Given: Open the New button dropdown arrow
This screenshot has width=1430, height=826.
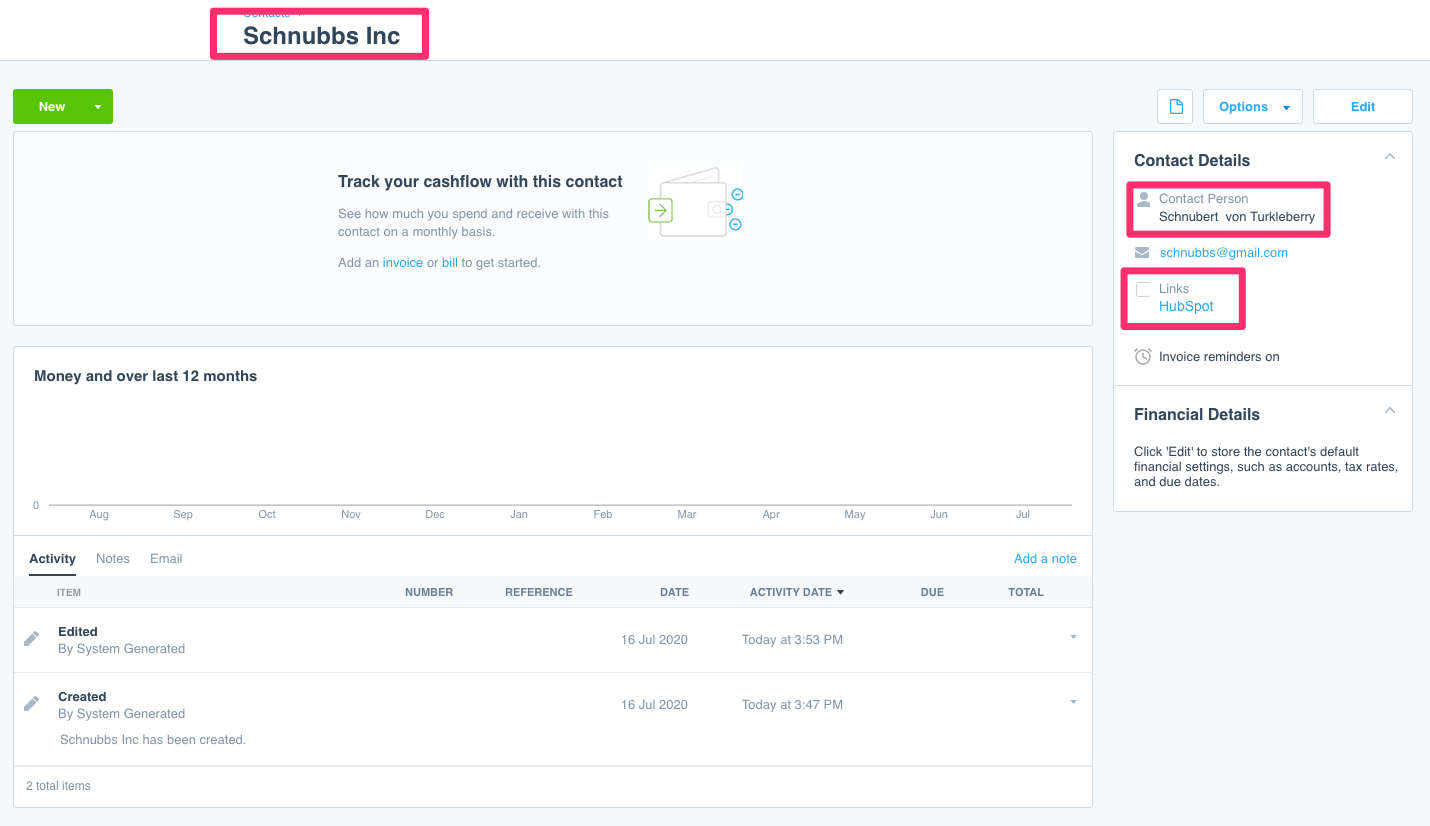Looking at the screenshot, I should (97, 106).
